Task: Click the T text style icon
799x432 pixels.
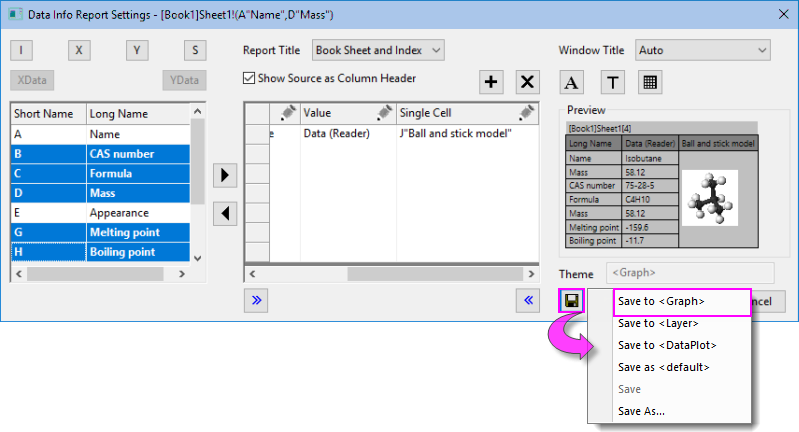Action: tap(612, 82)
